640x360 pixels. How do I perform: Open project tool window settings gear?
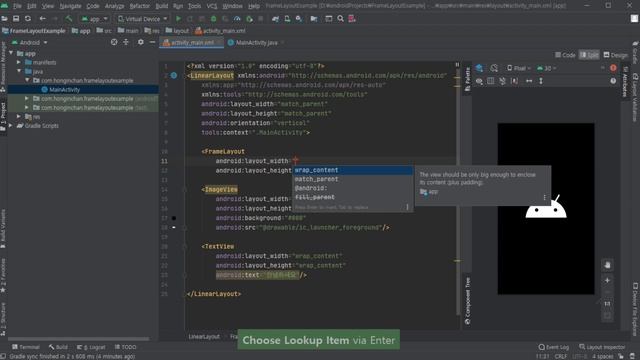140,42
